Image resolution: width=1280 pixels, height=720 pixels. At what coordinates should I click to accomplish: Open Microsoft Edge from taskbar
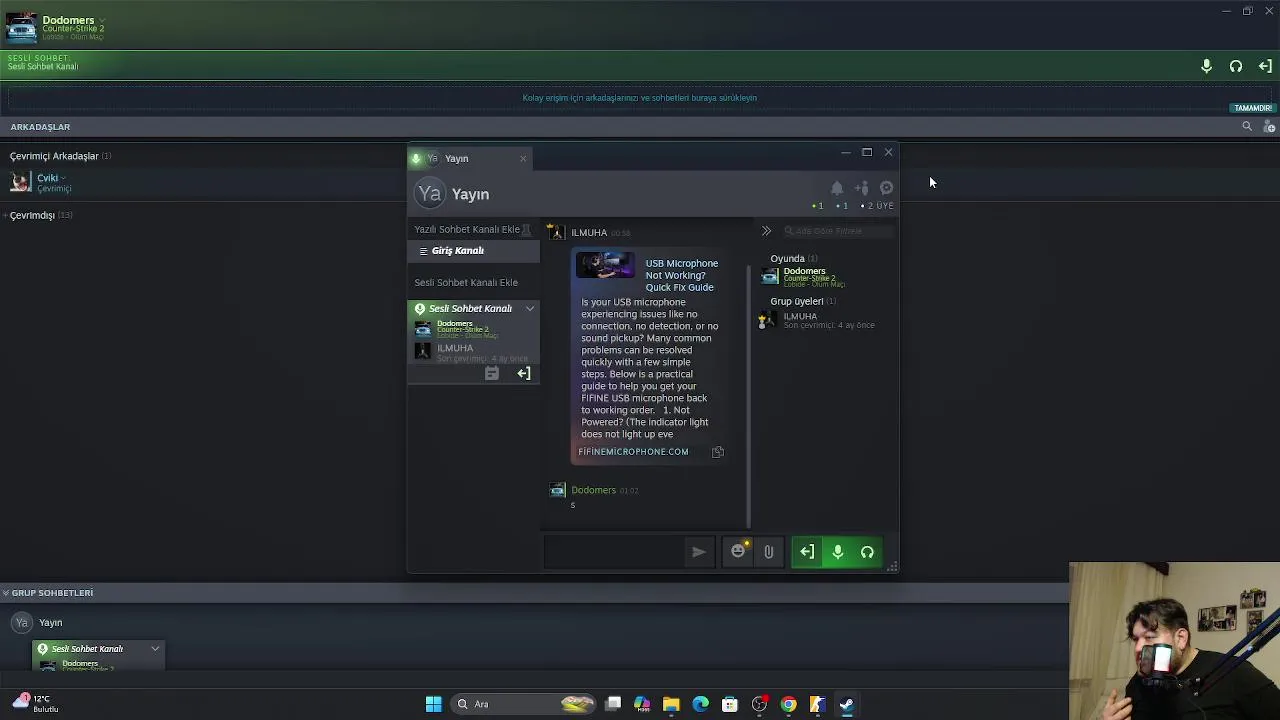pos(700,704)
